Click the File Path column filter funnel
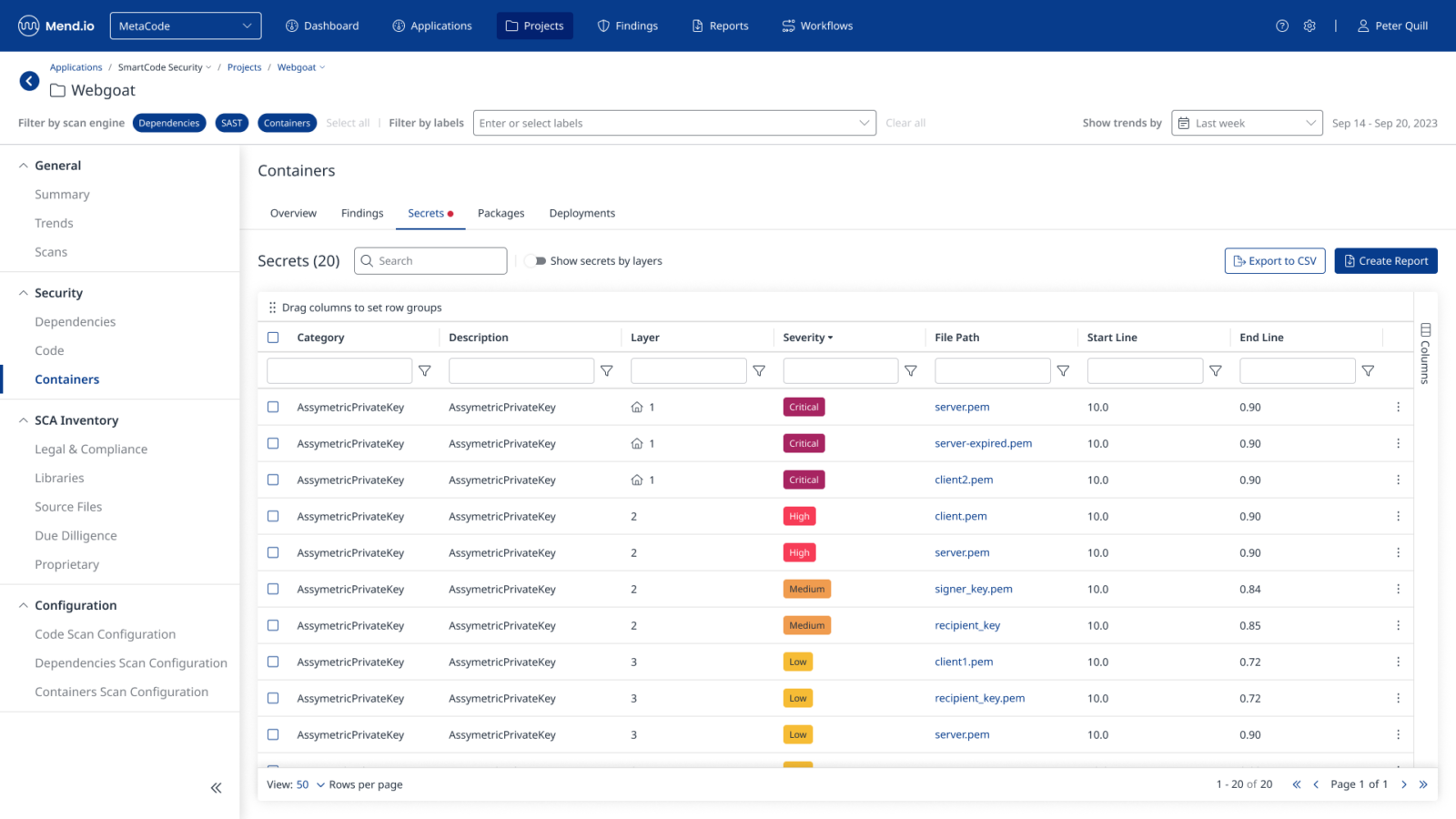Image resolution: width=1456 pixels, height=819 pixels. (x=1063, y=370)
